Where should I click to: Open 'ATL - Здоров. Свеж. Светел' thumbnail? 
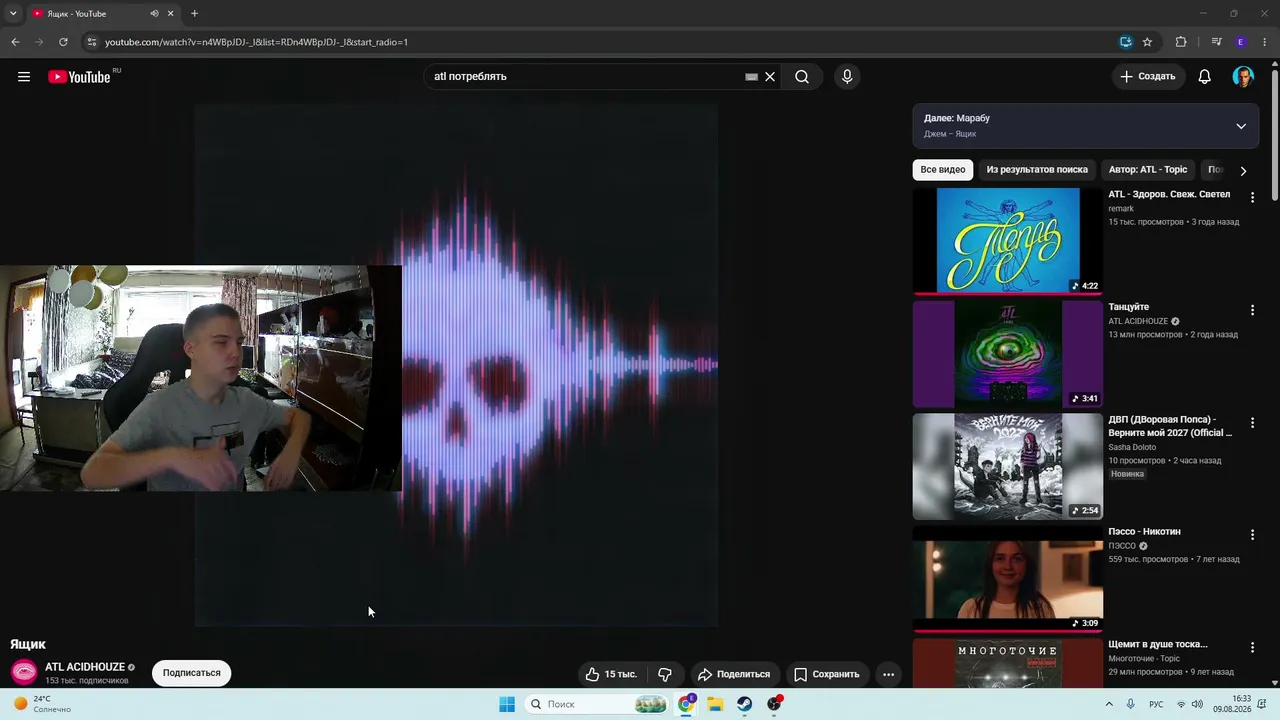coord(1008,240)
